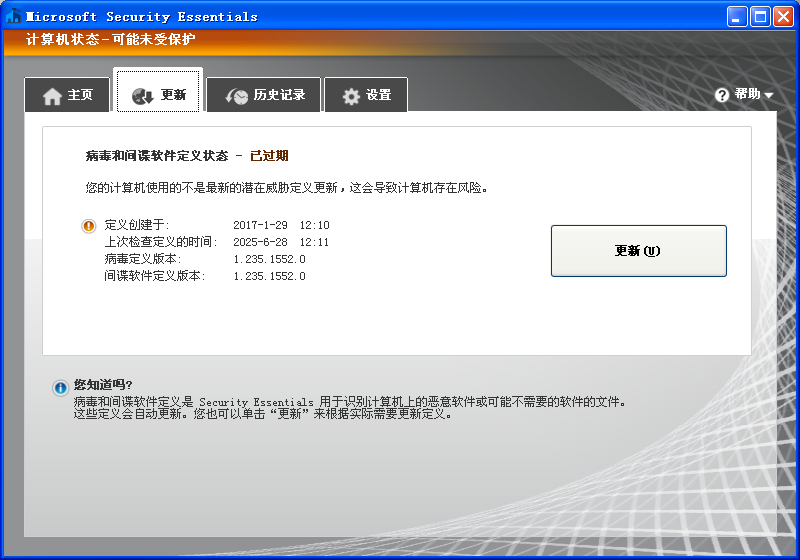Click the 更新(U) update button

coord(639,251)
